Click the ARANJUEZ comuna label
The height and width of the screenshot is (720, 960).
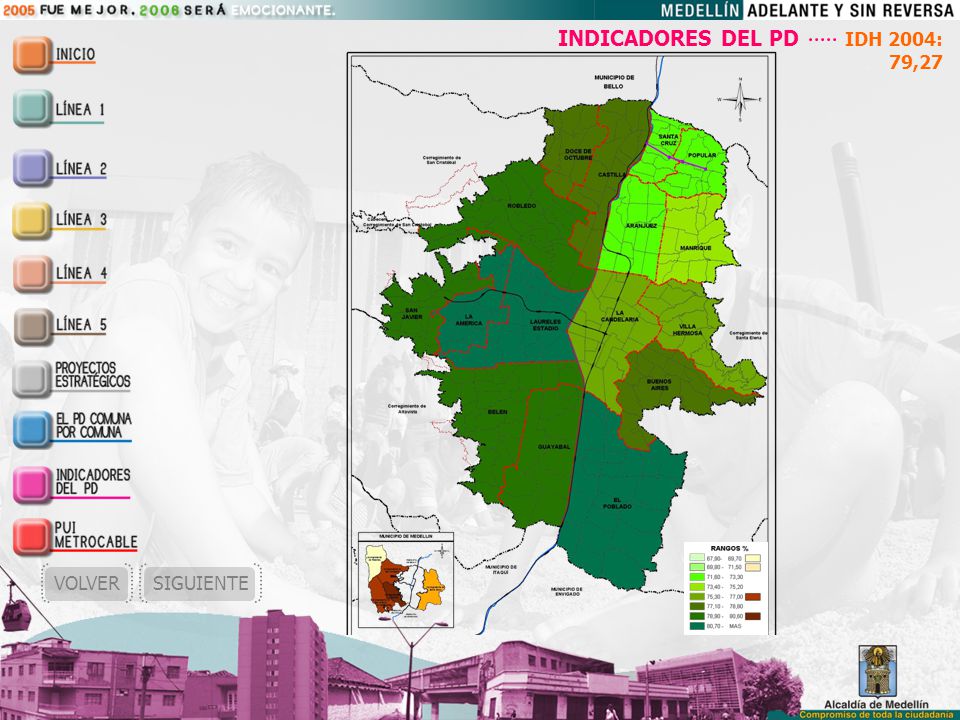point(641,226)
